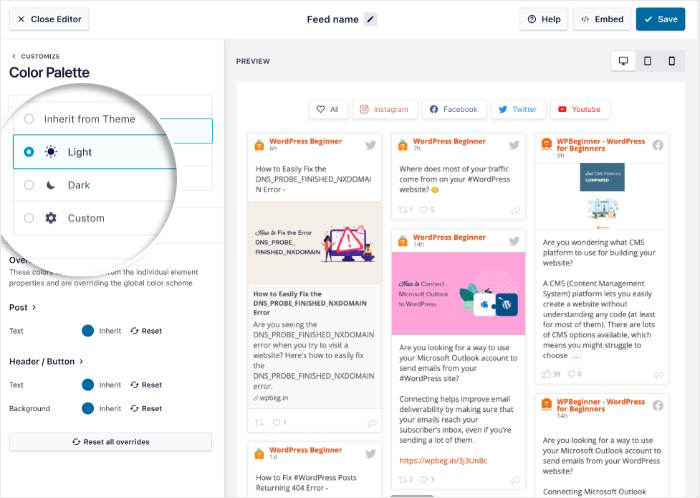Select the Light color palette radio
The image size is (700, 498).
click(28, 152)
